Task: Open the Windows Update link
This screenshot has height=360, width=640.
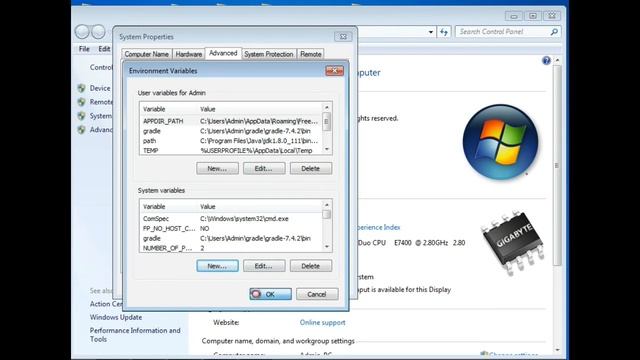Action: click(x=116, y=317)
